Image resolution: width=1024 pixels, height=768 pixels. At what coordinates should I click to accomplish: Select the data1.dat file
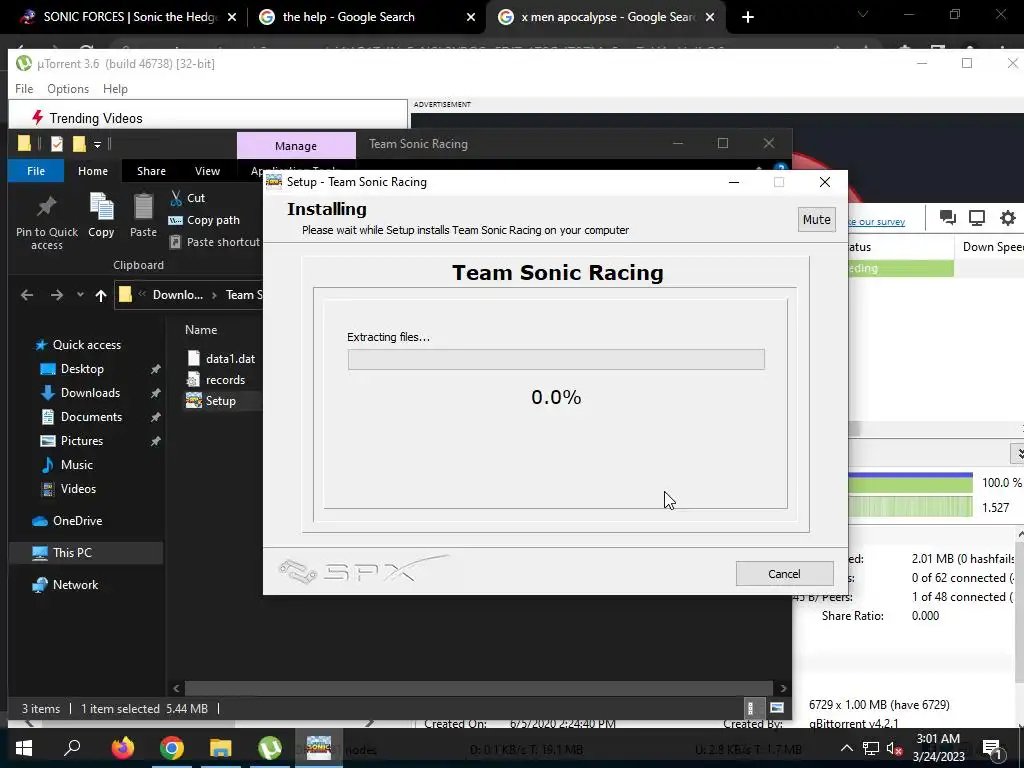pyautogui.click(x=221, y=359)
